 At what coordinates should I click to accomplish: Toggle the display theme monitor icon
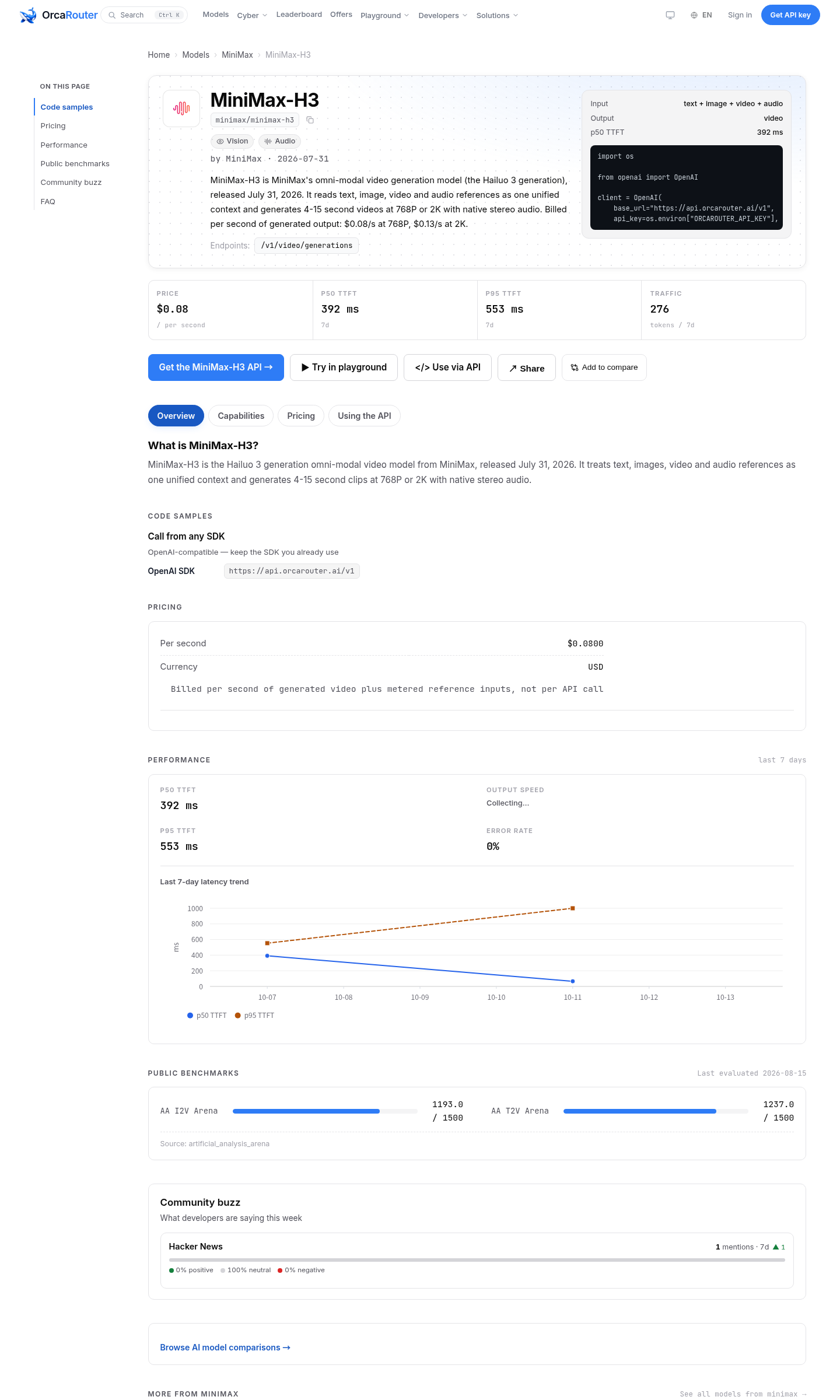tap(670, 15)
